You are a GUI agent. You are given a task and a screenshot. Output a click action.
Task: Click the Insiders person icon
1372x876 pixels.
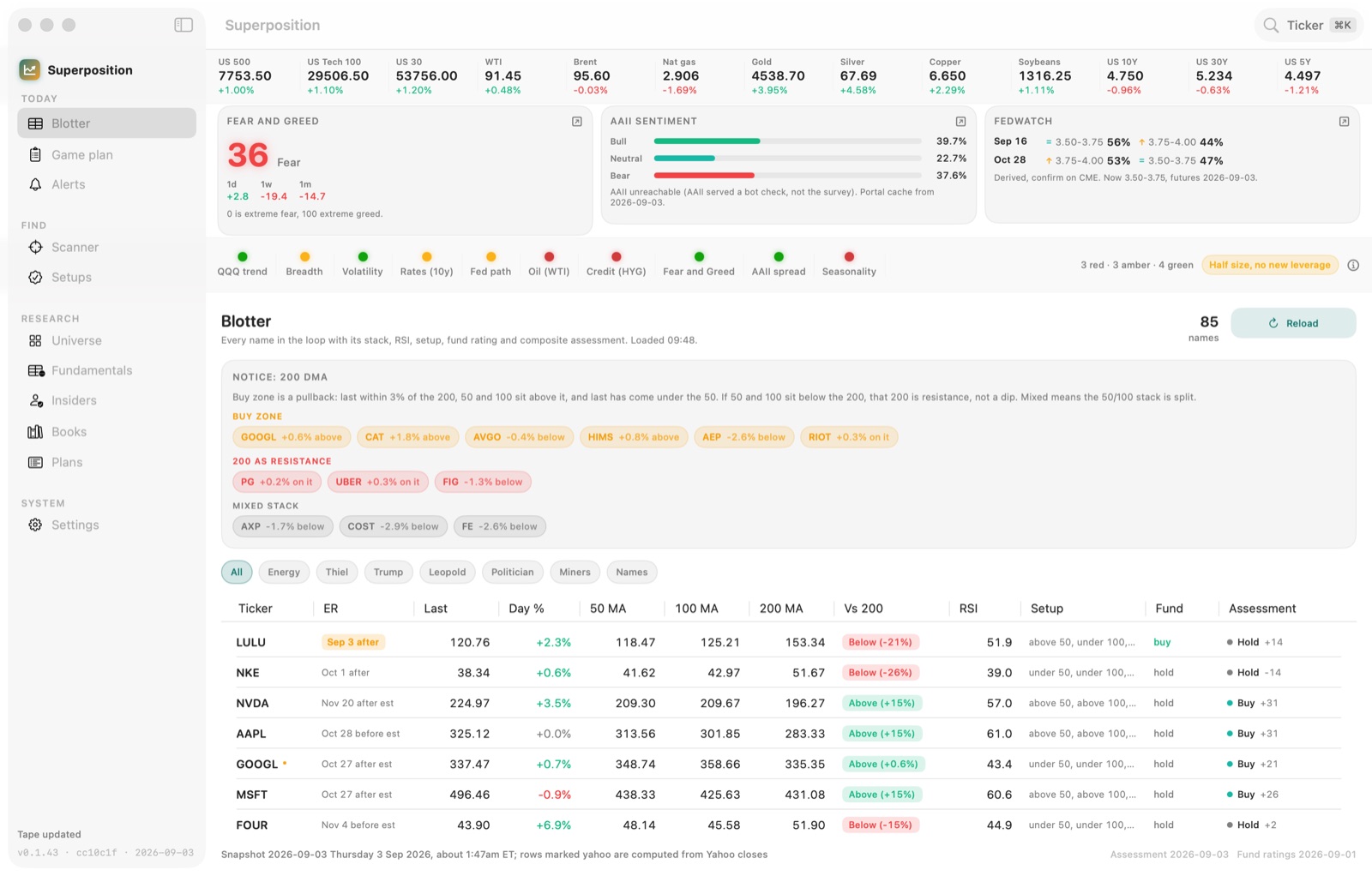pos(35,400)
